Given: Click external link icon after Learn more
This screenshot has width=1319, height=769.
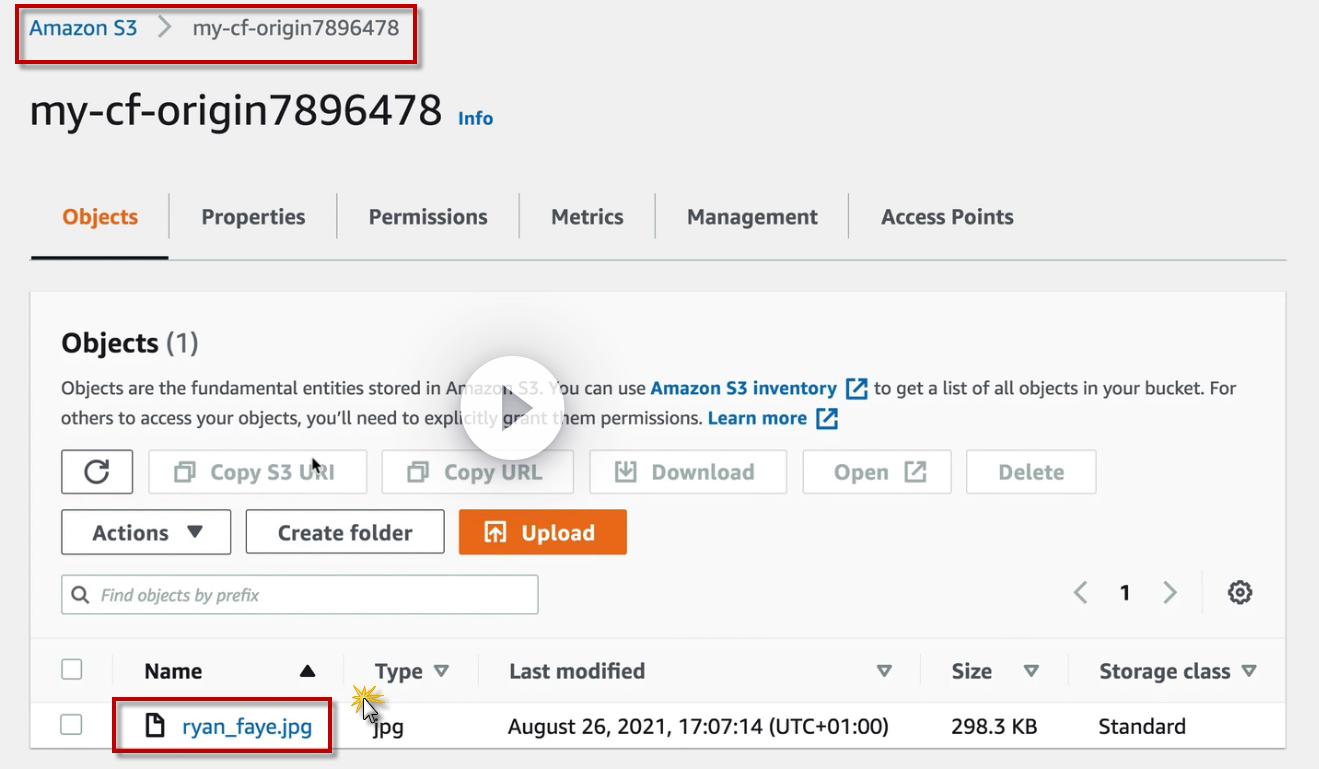Looking at the screenshot, I should pos(827,418).
